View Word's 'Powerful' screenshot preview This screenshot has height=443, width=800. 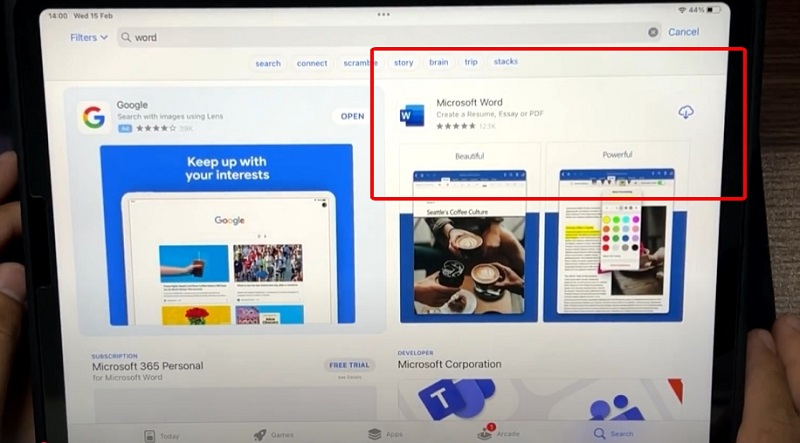616,232
